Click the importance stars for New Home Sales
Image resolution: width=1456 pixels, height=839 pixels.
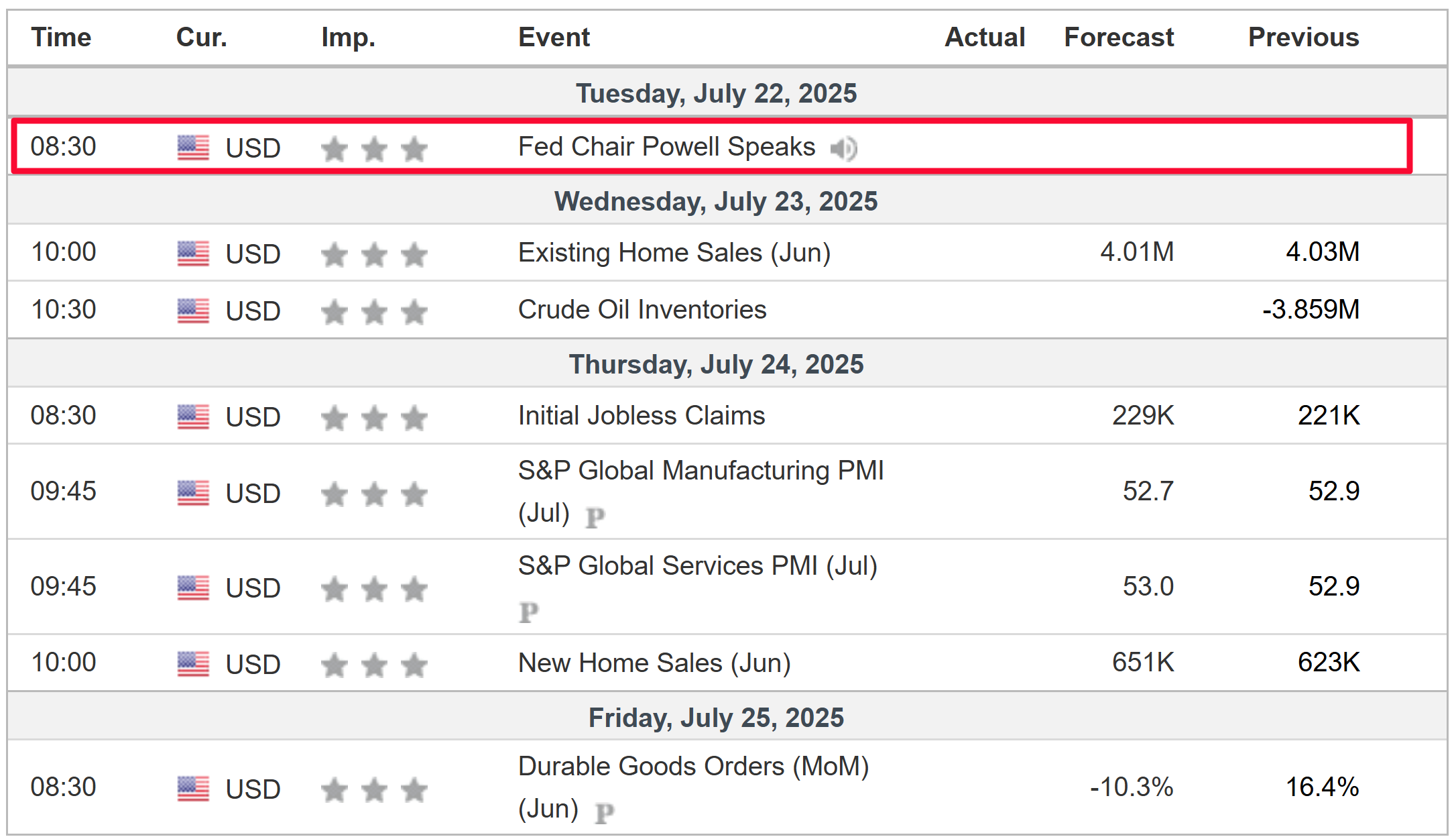374,665
